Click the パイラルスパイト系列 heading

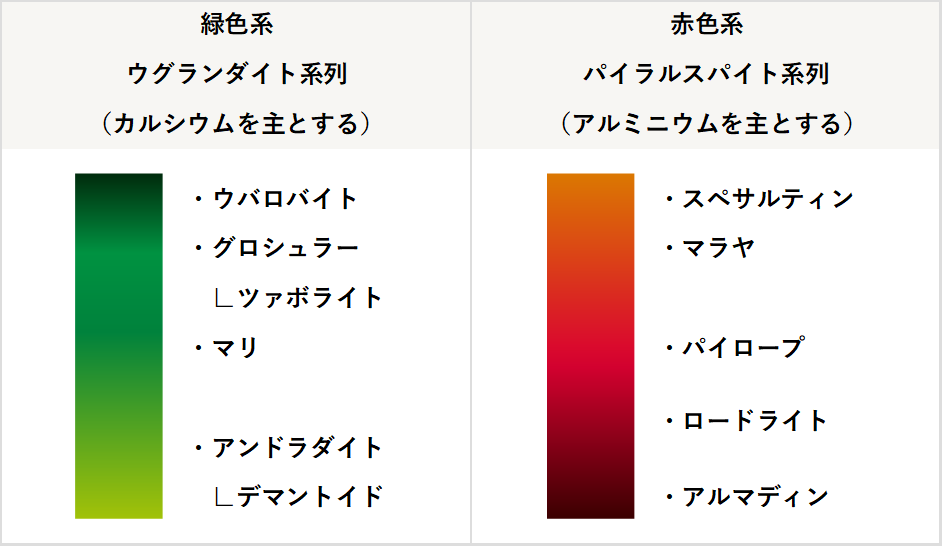pos(707,75)
